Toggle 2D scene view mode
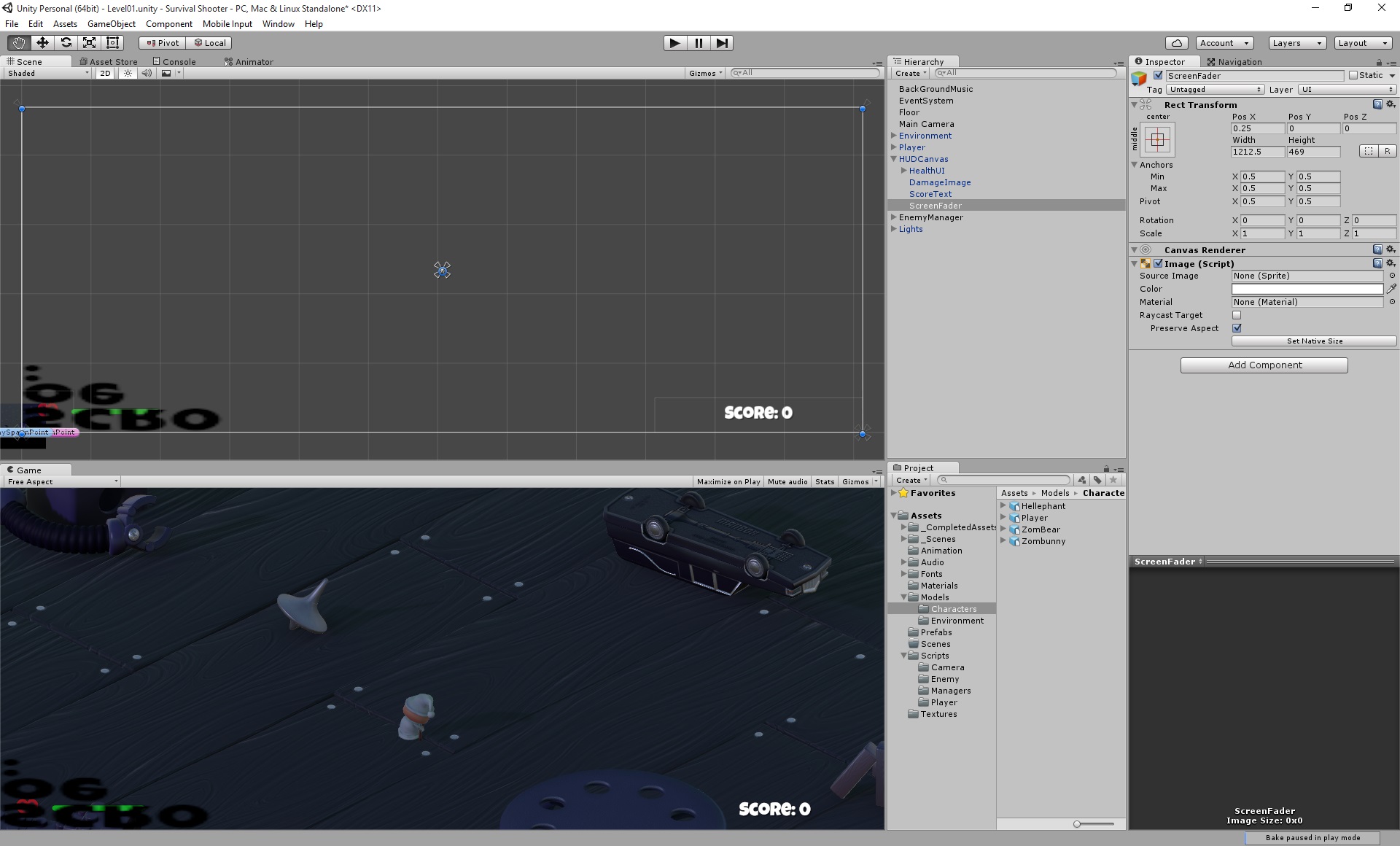Screen dimensions: 1400x846 (105, 73)
